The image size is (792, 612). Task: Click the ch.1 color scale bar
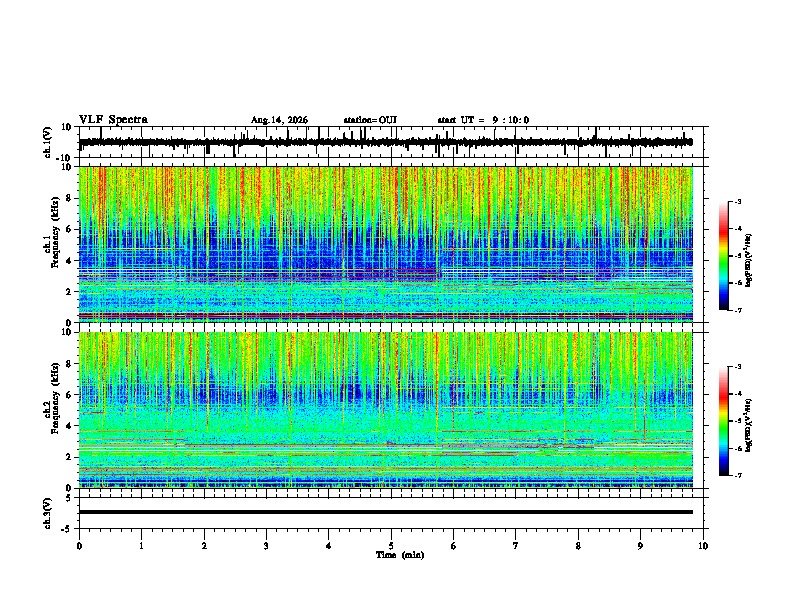(x=724, y=256)
